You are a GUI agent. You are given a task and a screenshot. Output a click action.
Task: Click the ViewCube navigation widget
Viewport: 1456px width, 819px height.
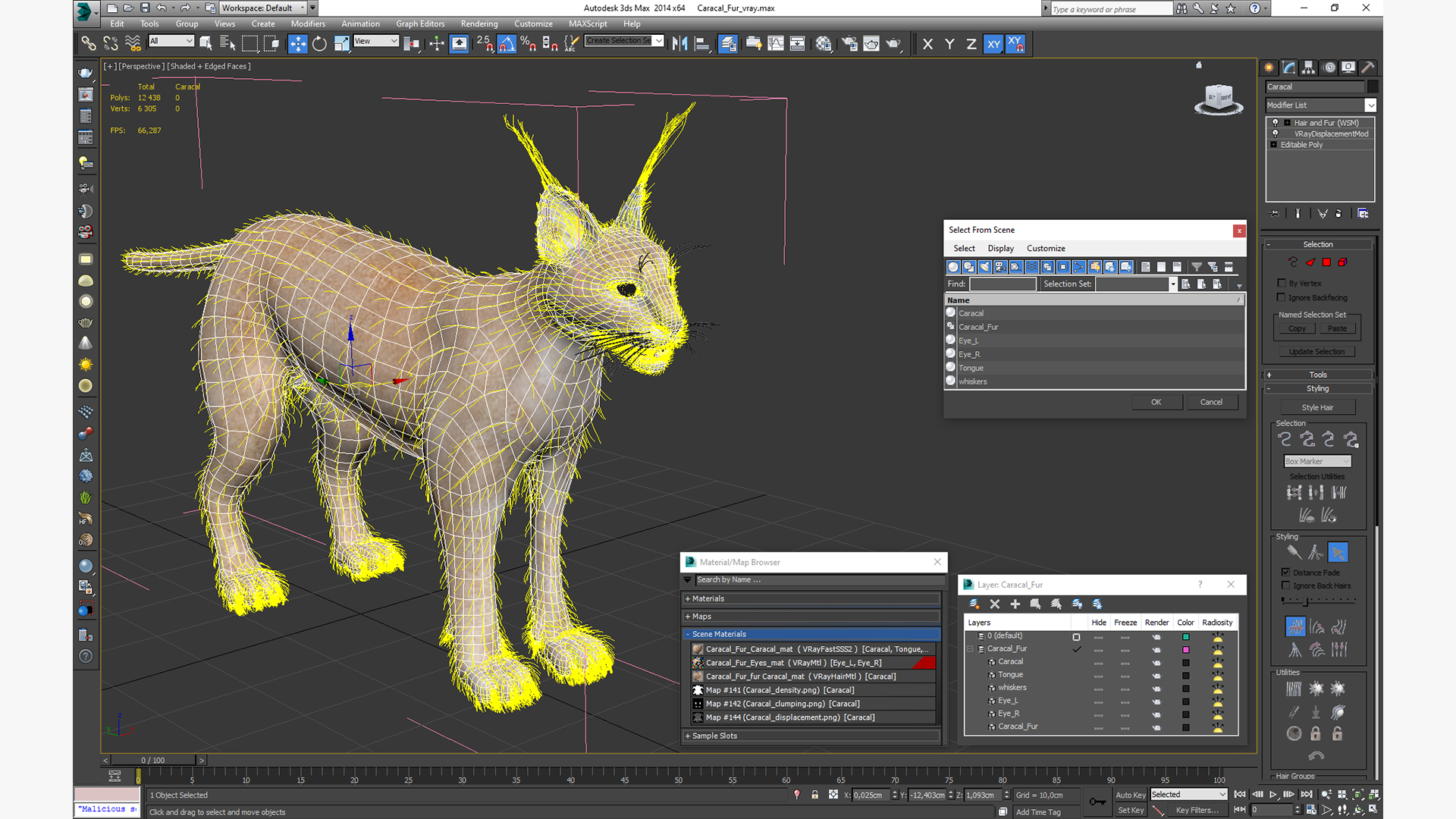pyautogui.click(x=1219, y=99)
